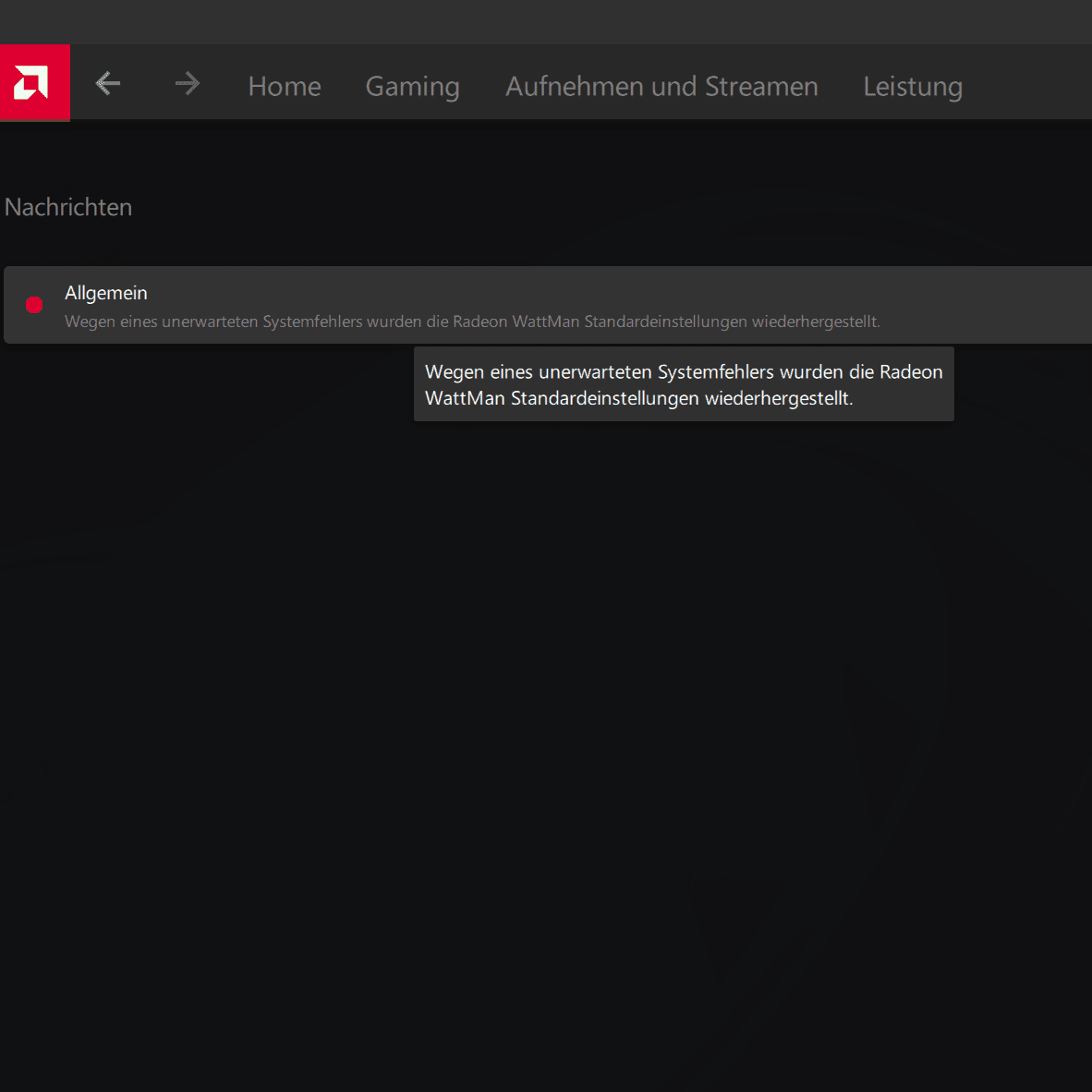Click the grey WattMan message text in row
The height and width of the screenshot is (1092, 1092).
[x=472, y=322]
